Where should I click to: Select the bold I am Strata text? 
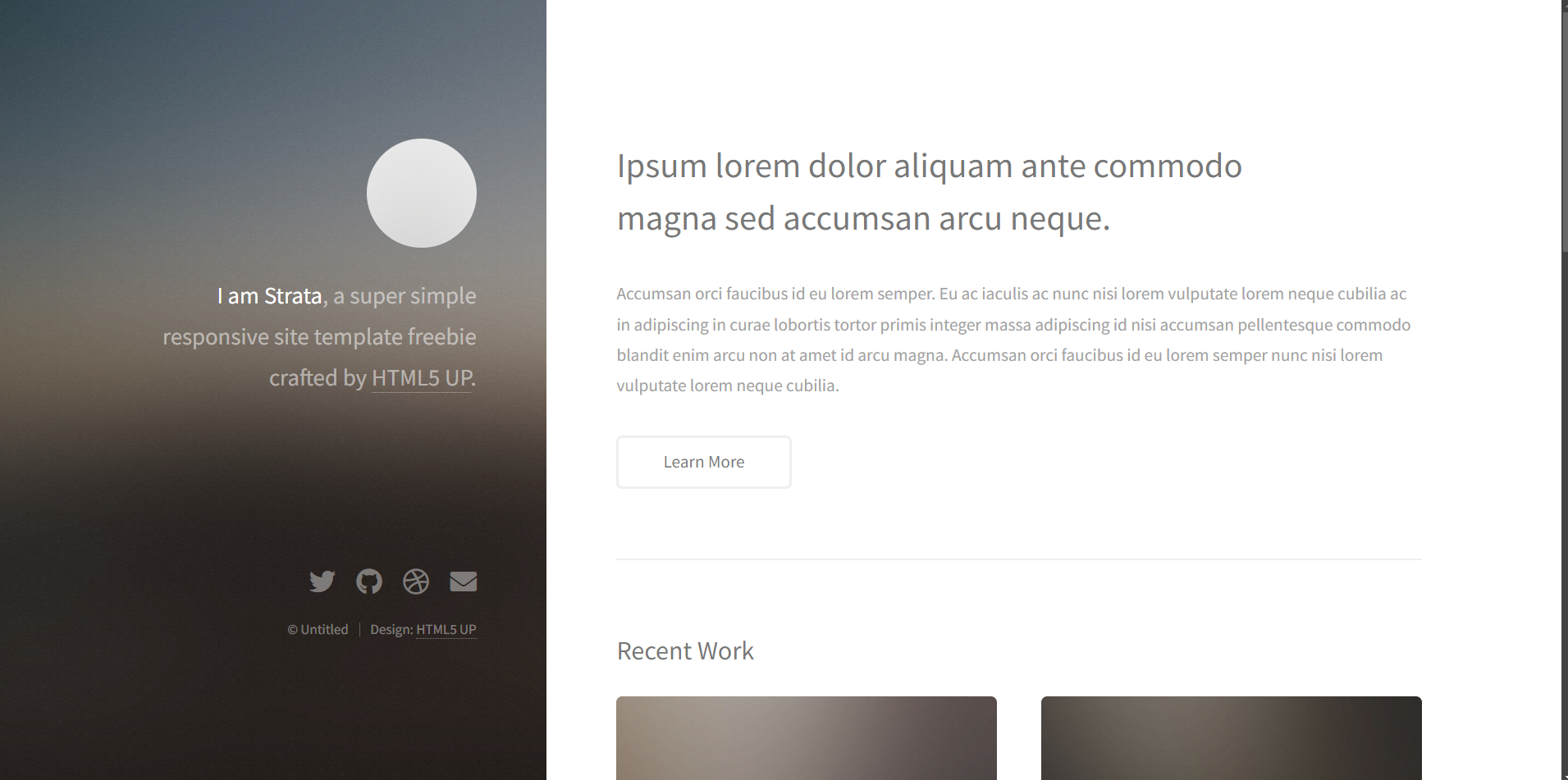269,296
